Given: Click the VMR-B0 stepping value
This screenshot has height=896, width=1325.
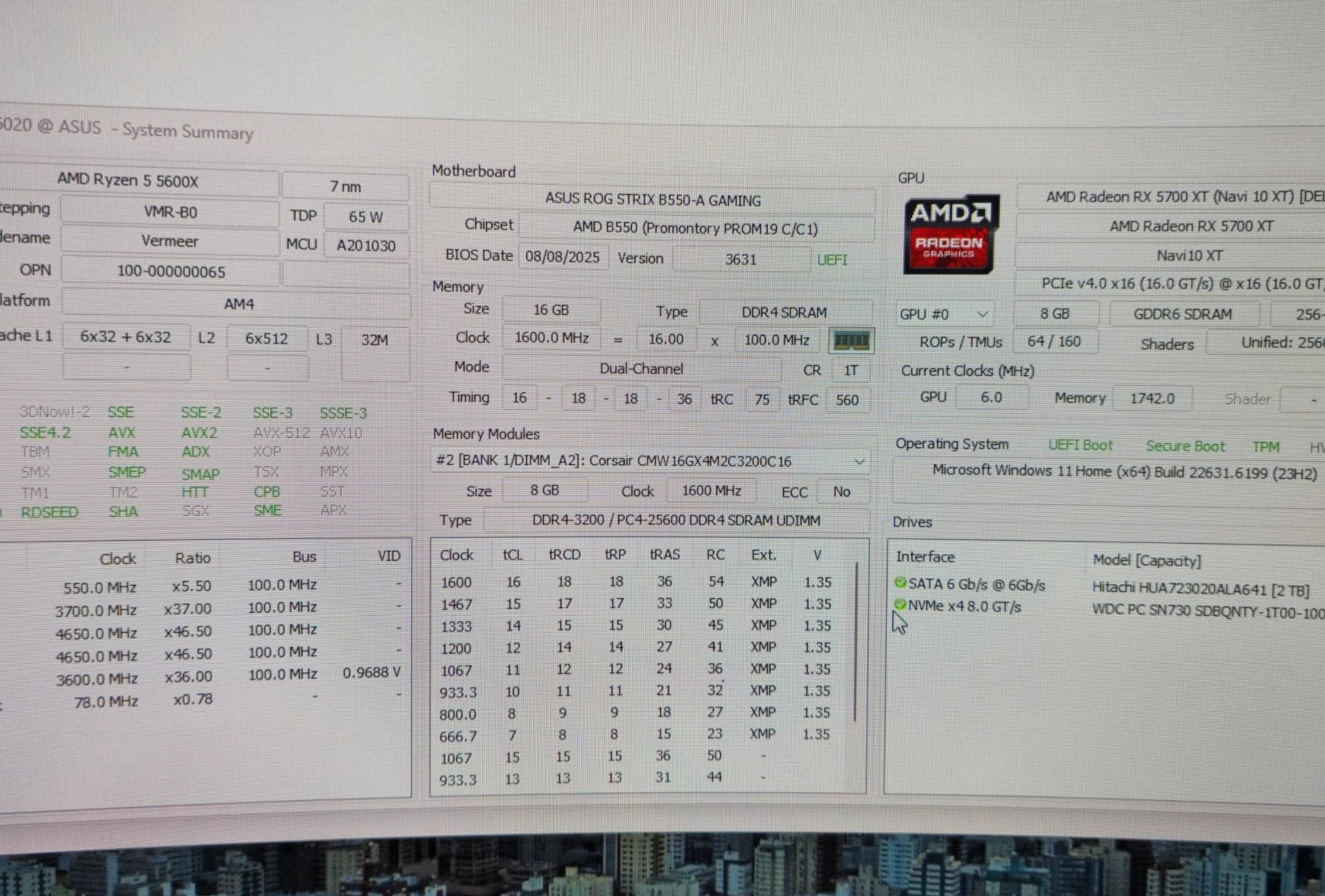Looking at the screenshot, I should tap(170, 212).
